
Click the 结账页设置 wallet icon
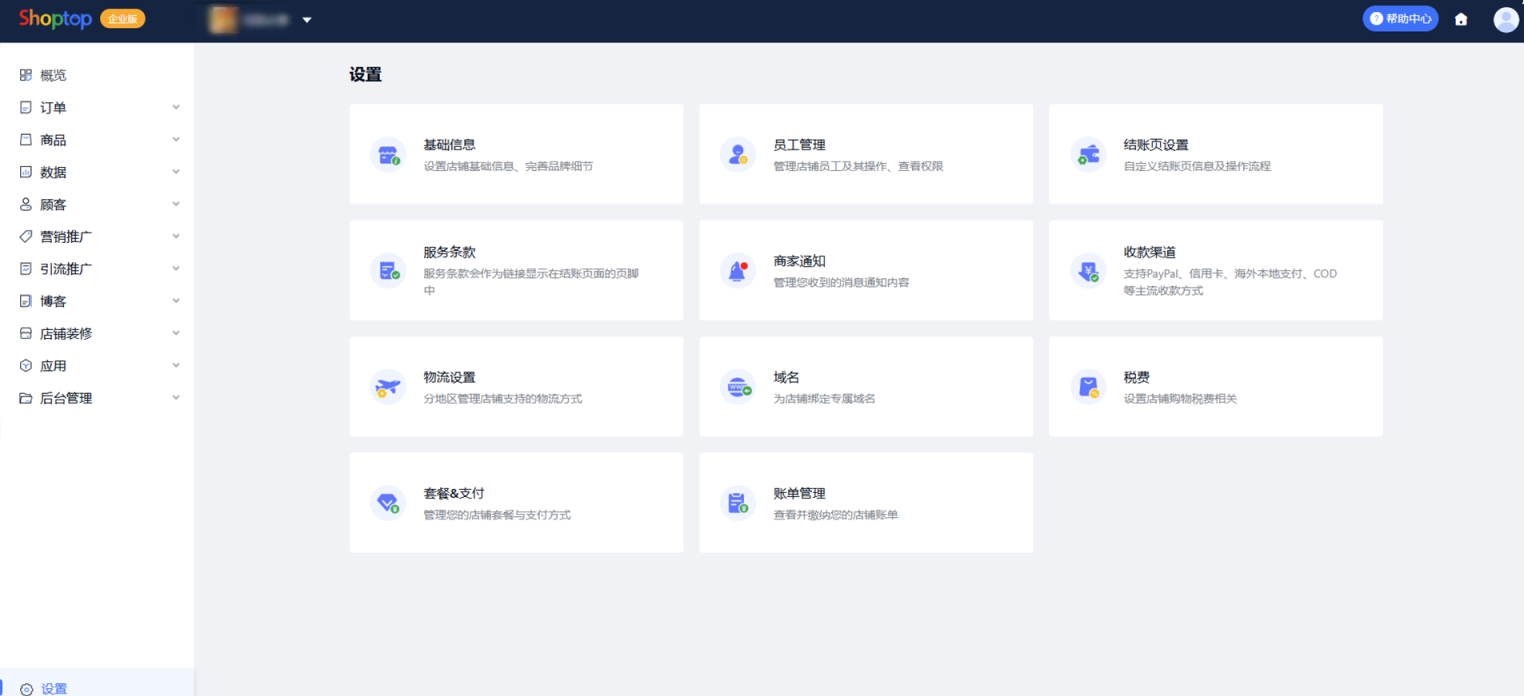(x=1088, y=155)
